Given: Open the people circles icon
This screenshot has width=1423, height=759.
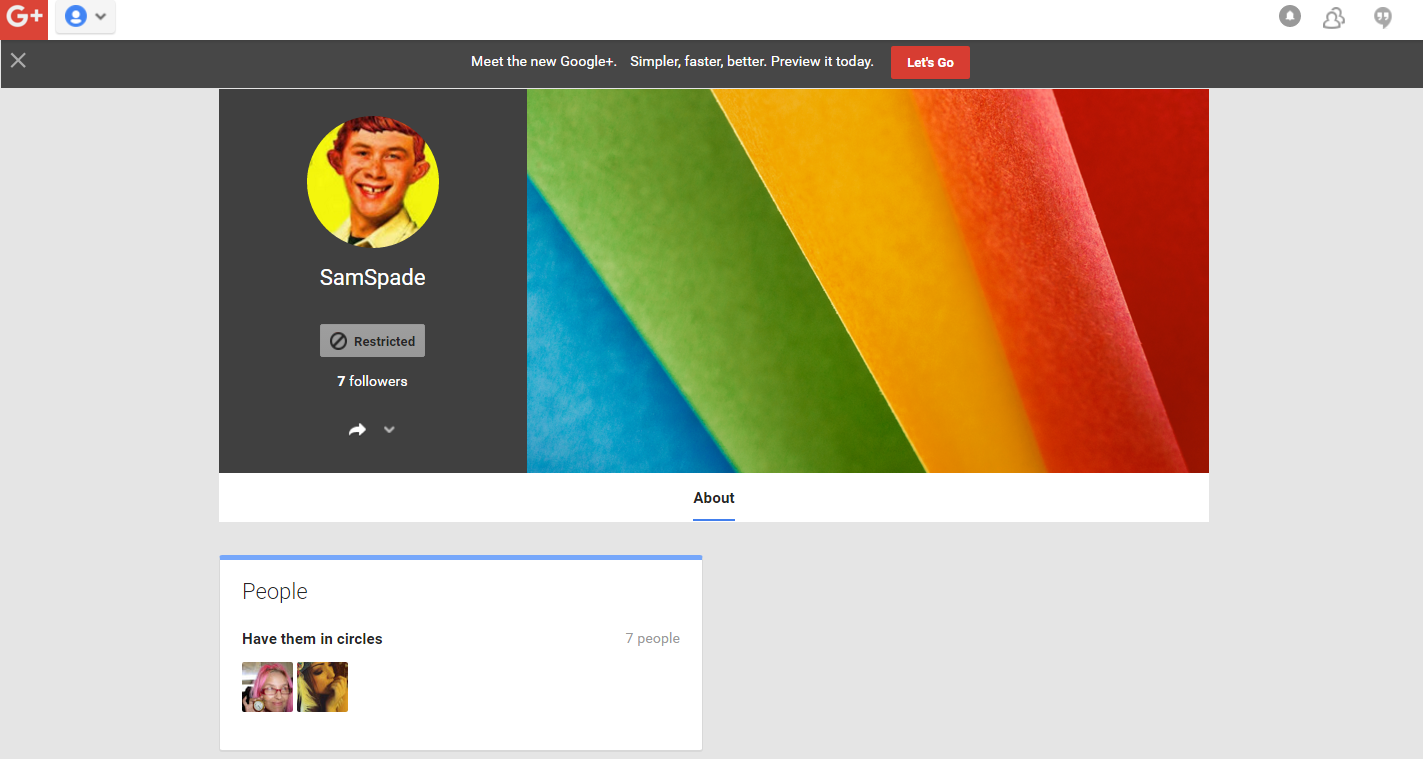Looking at the screenshot, I should 1334,17.
